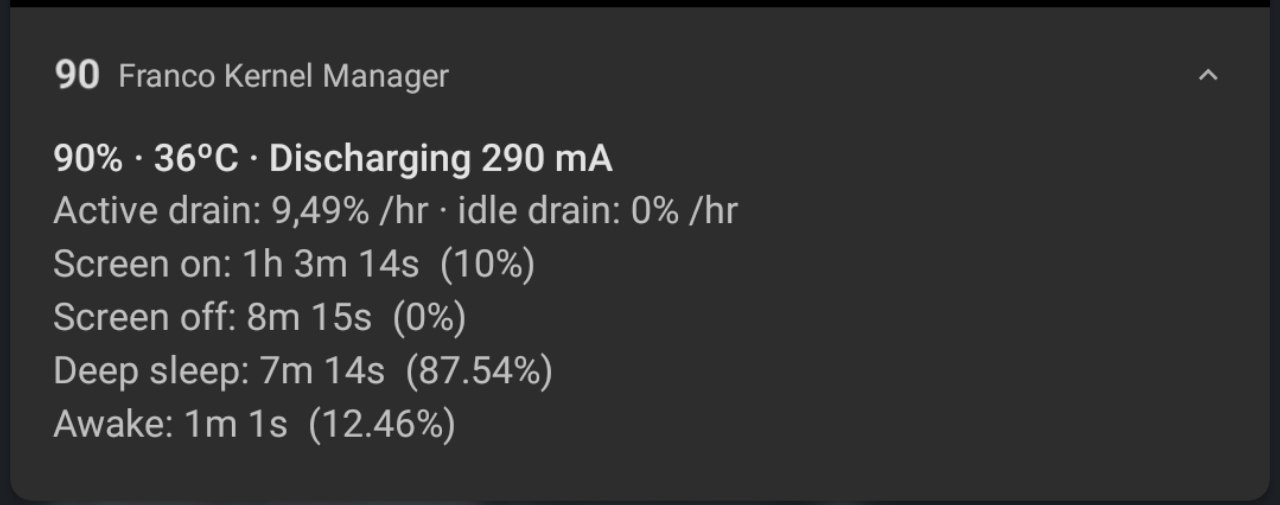Click the (12.46%) awake percentage

(382, 424)
